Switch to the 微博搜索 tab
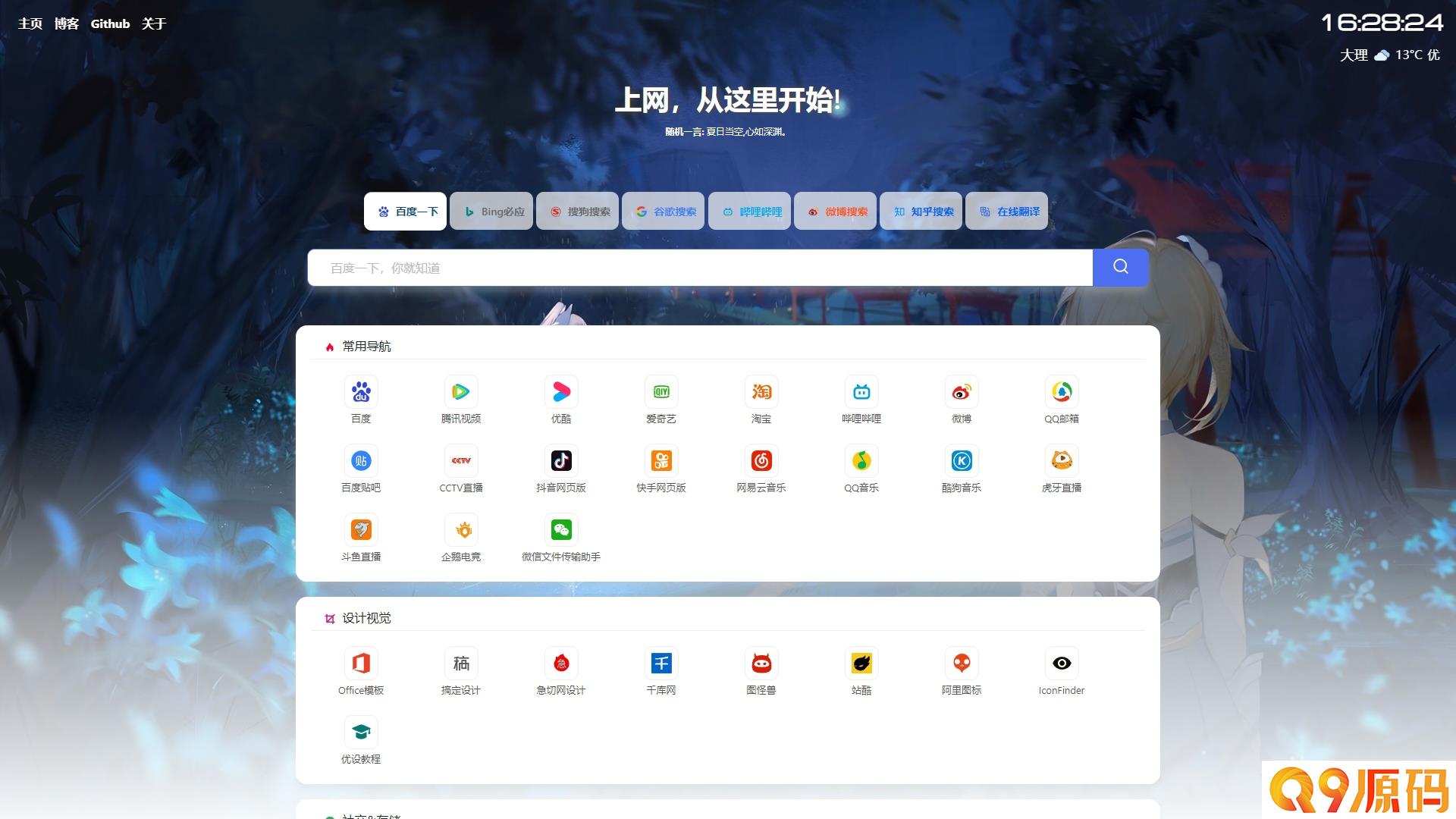1456x819 pixels. tap(836, 212)
